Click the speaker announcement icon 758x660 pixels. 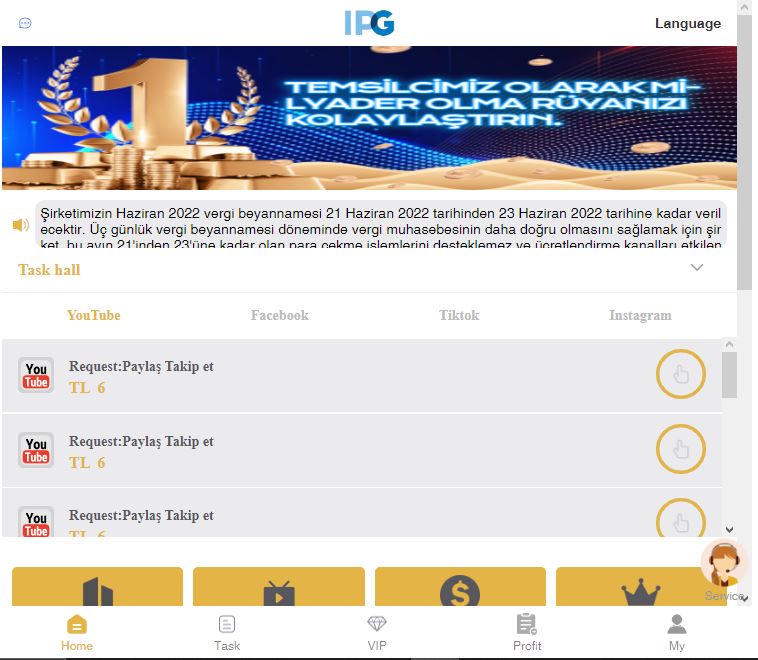pyautogui.click(x=21, y=225)
